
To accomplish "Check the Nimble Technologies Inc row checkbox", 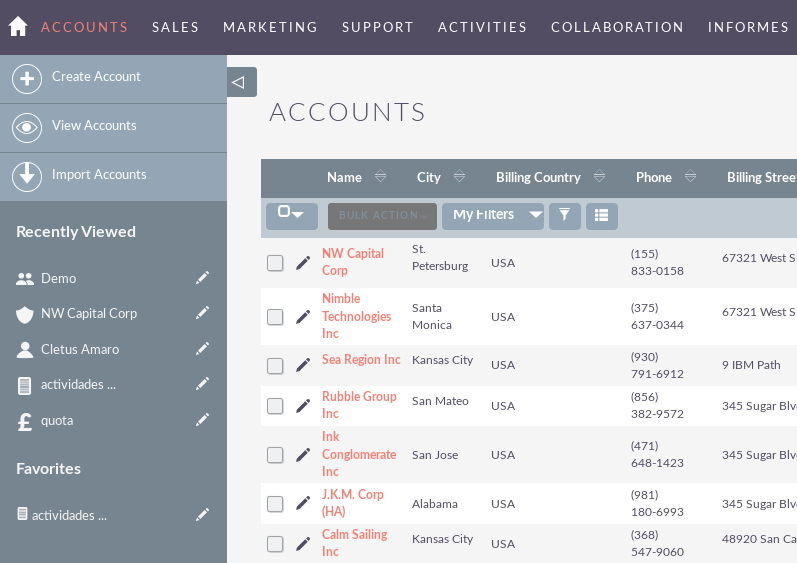I will (275, 317).
